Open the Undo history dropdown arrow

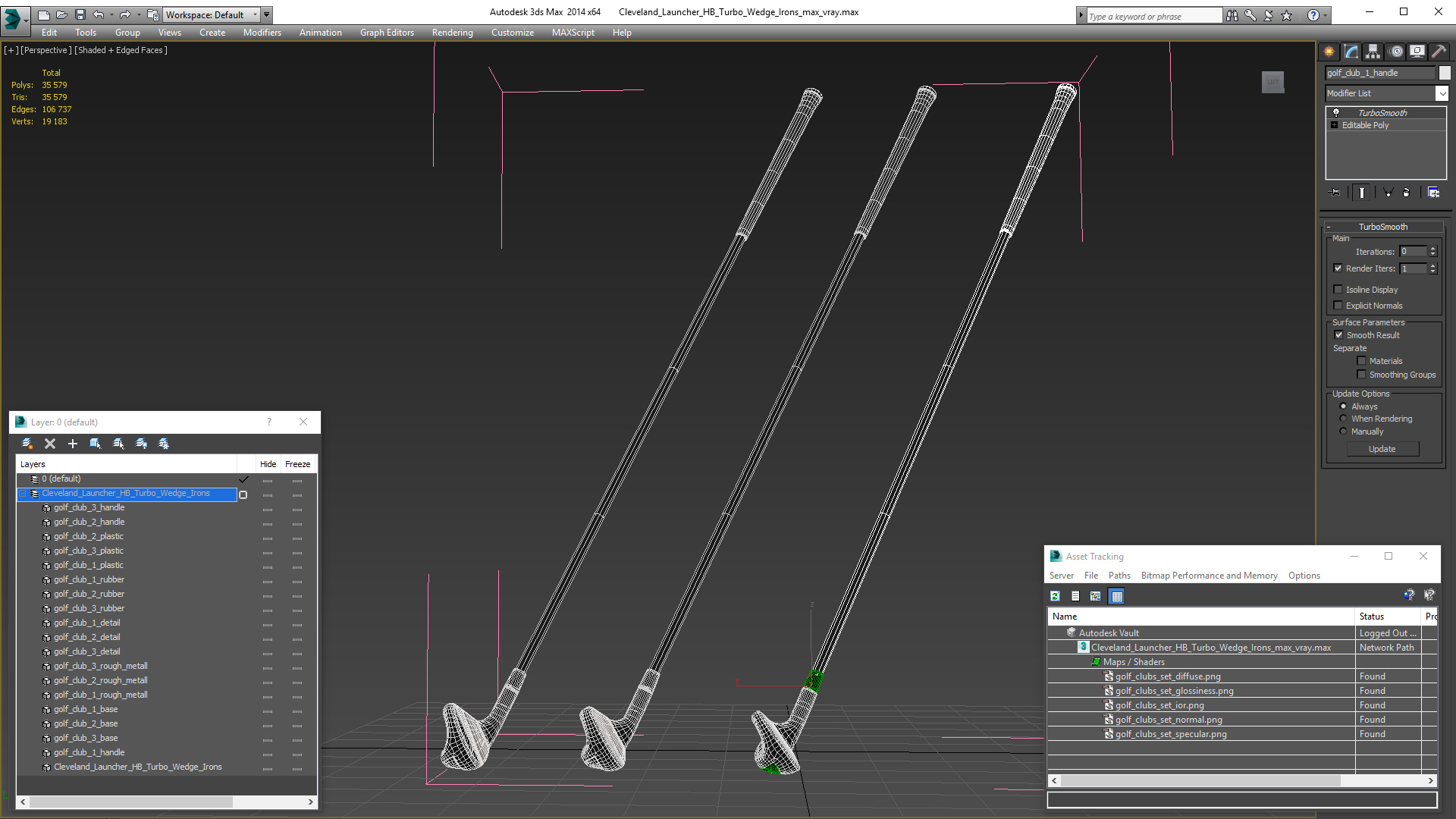[x=111, y=14]
